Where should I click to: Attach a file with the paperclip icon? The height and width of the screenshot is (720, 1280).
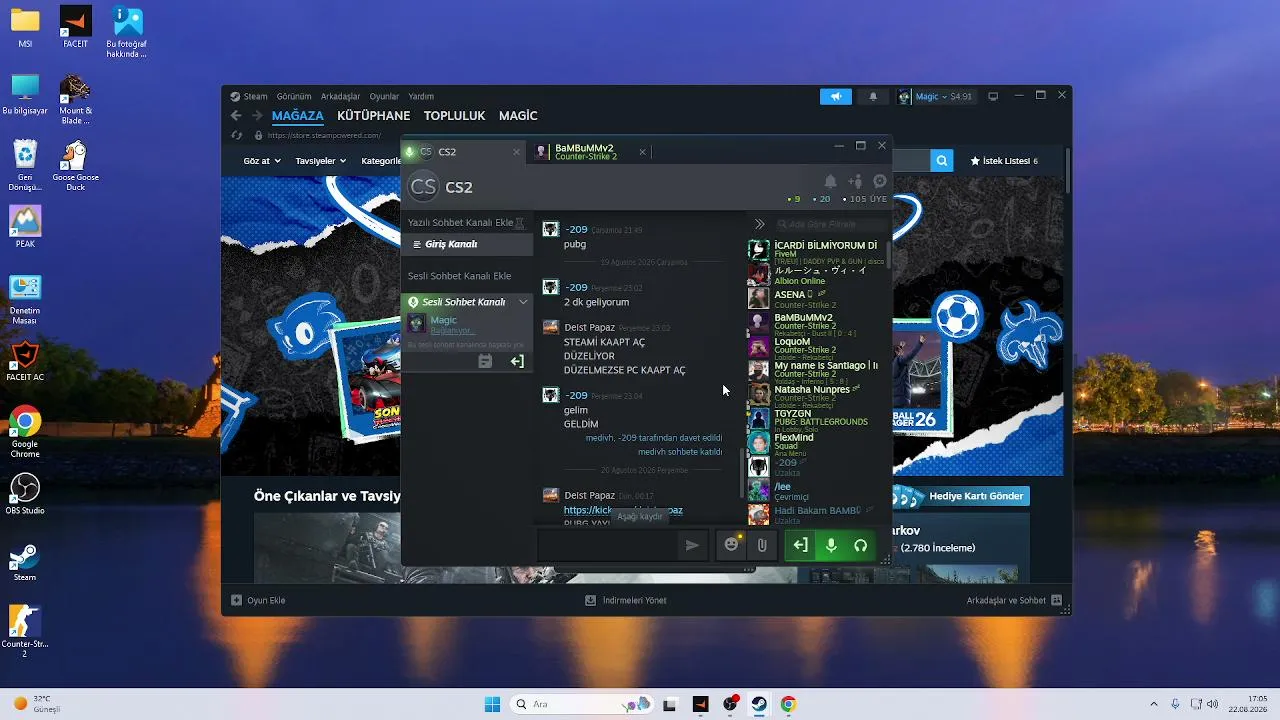tap(761, 545)
